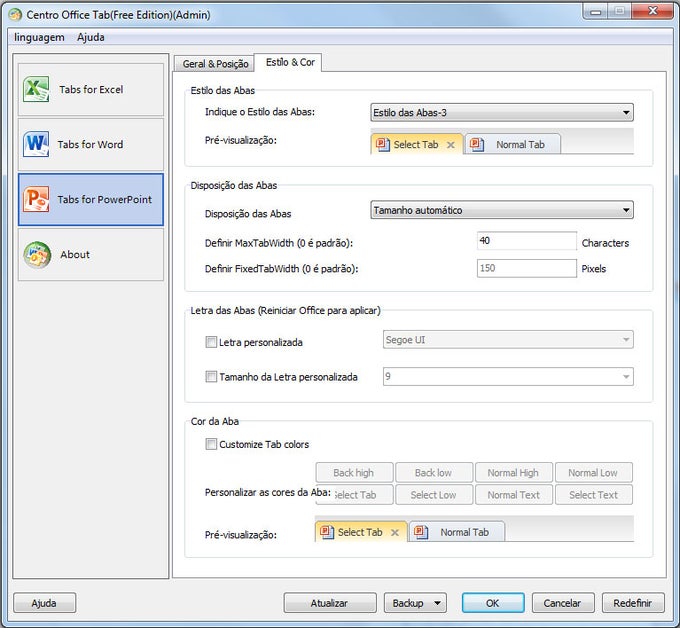Click the PowerPoint icon in sidebar
680x628 pixels.
point(36,199)
